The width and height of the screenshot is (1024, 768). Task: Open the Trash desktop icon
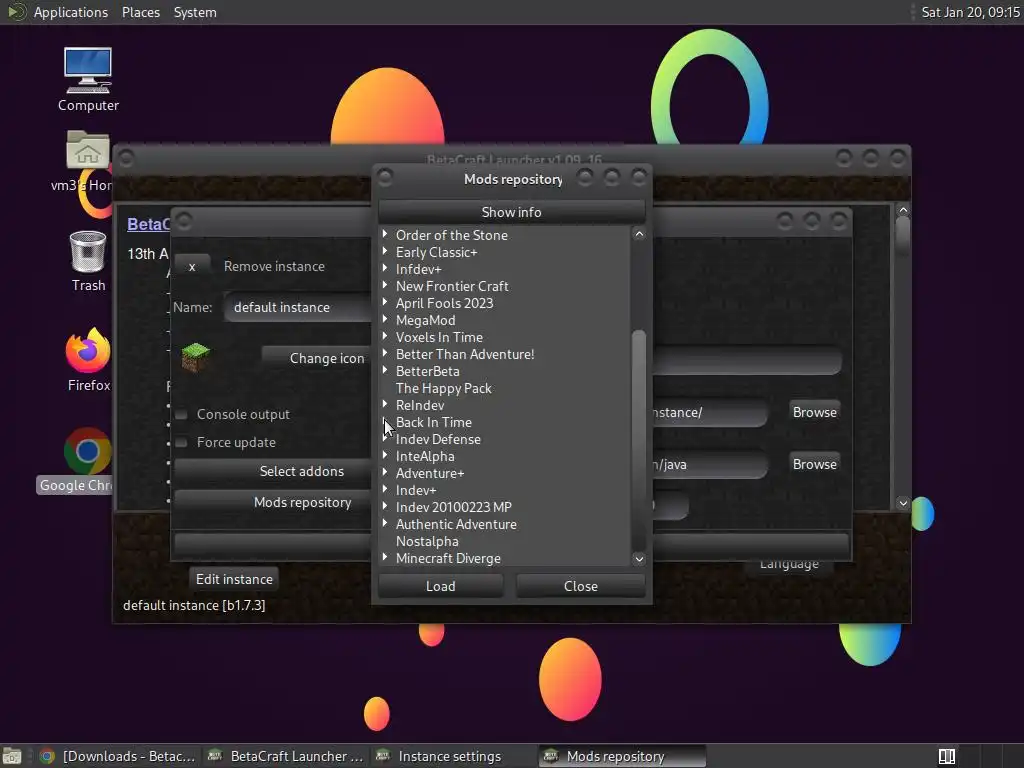pos(88,261)
